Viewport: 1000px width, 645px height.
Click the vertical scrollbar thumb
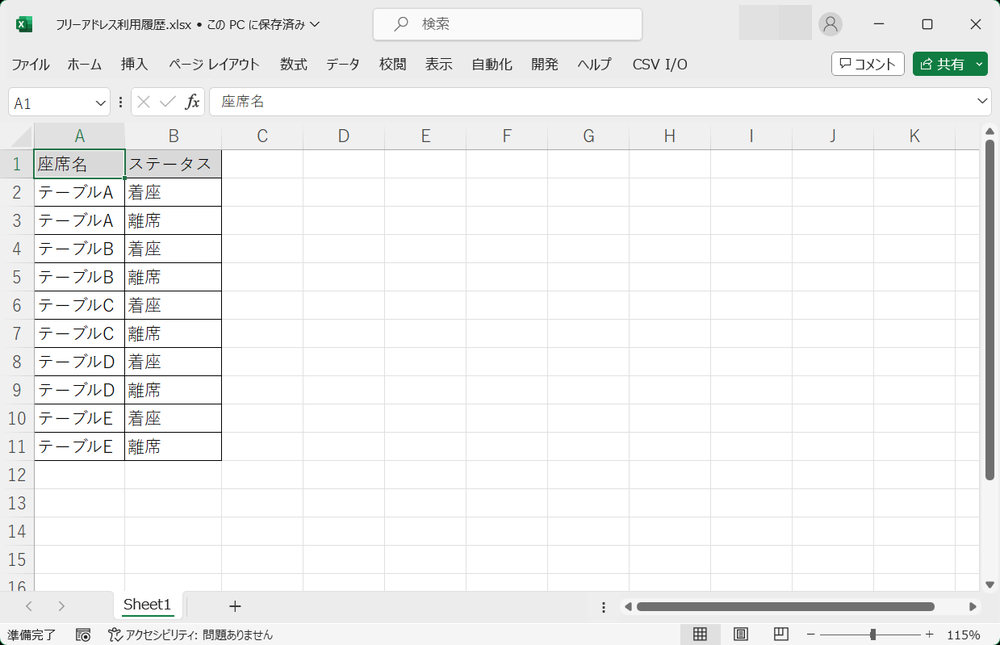tap(989, 309)
